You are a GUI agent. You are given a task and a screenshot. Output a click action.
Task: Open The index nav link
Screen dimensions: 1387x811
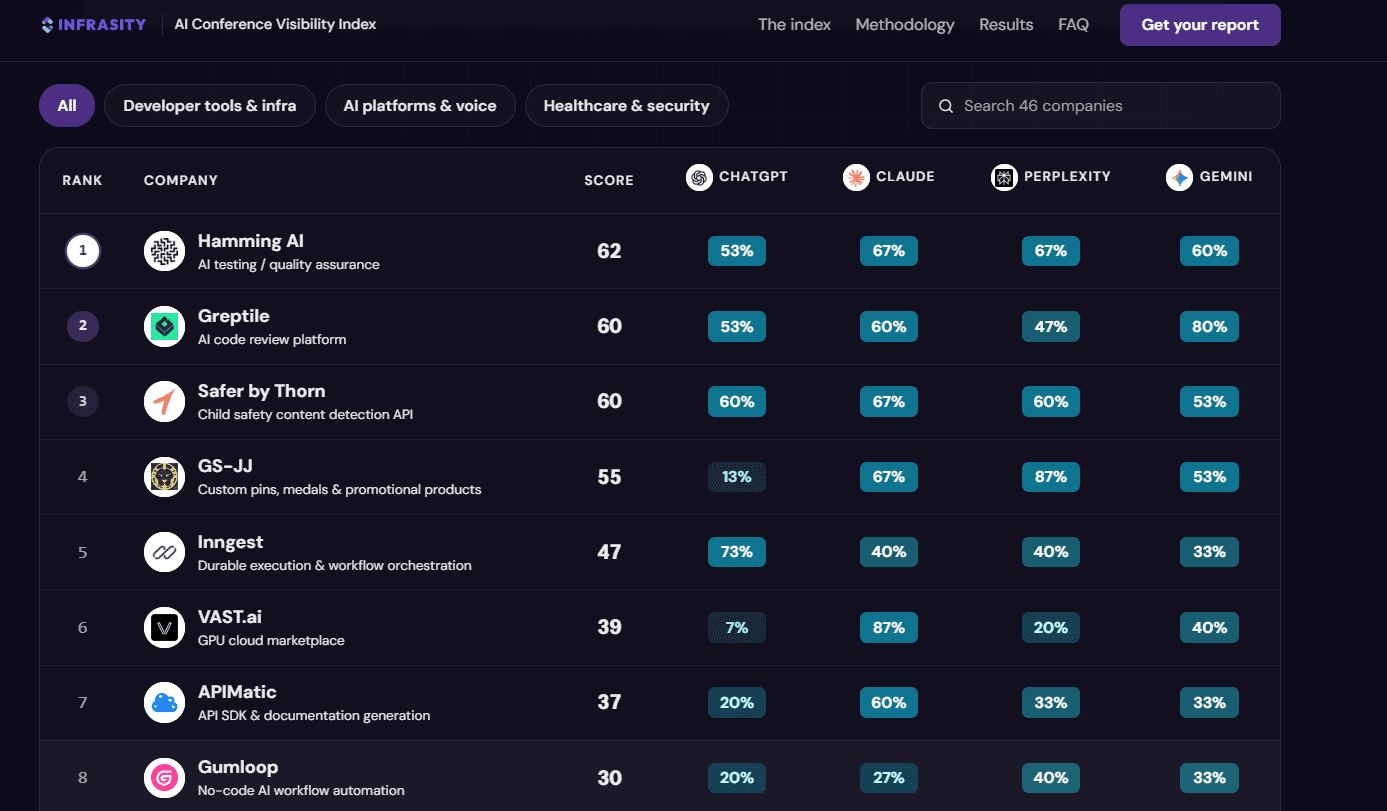[794, 25]
